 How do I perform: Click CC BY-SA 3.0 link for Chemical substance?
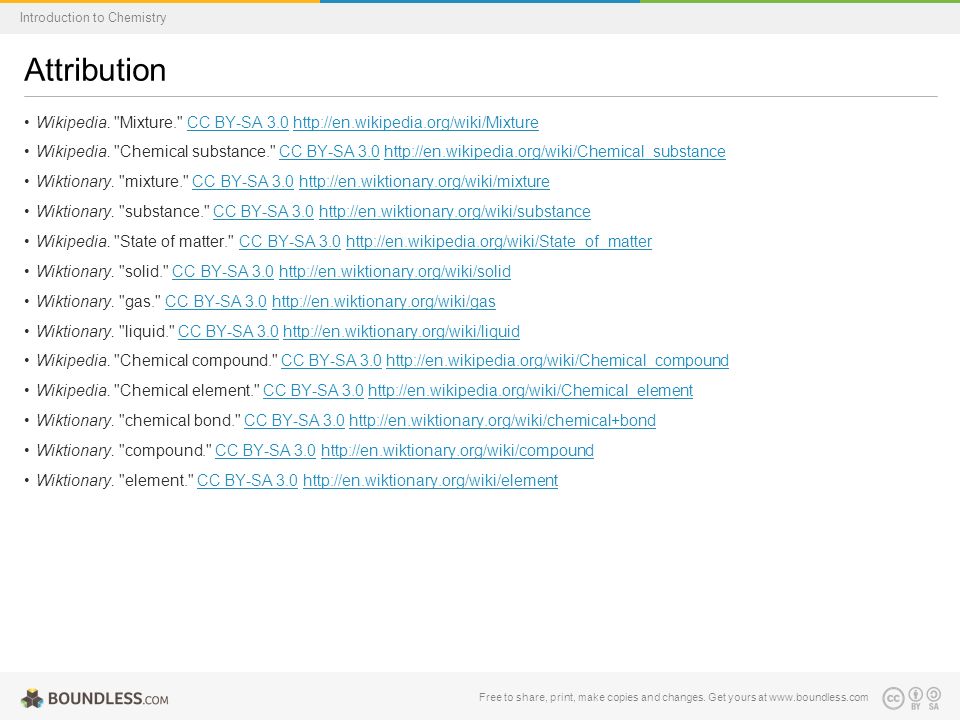tap(329, 151)
